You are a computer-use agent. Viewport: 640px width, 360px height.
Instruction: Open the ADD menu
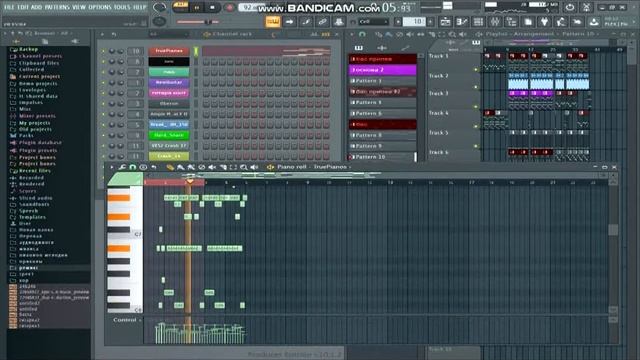click(x=36, y=7)
